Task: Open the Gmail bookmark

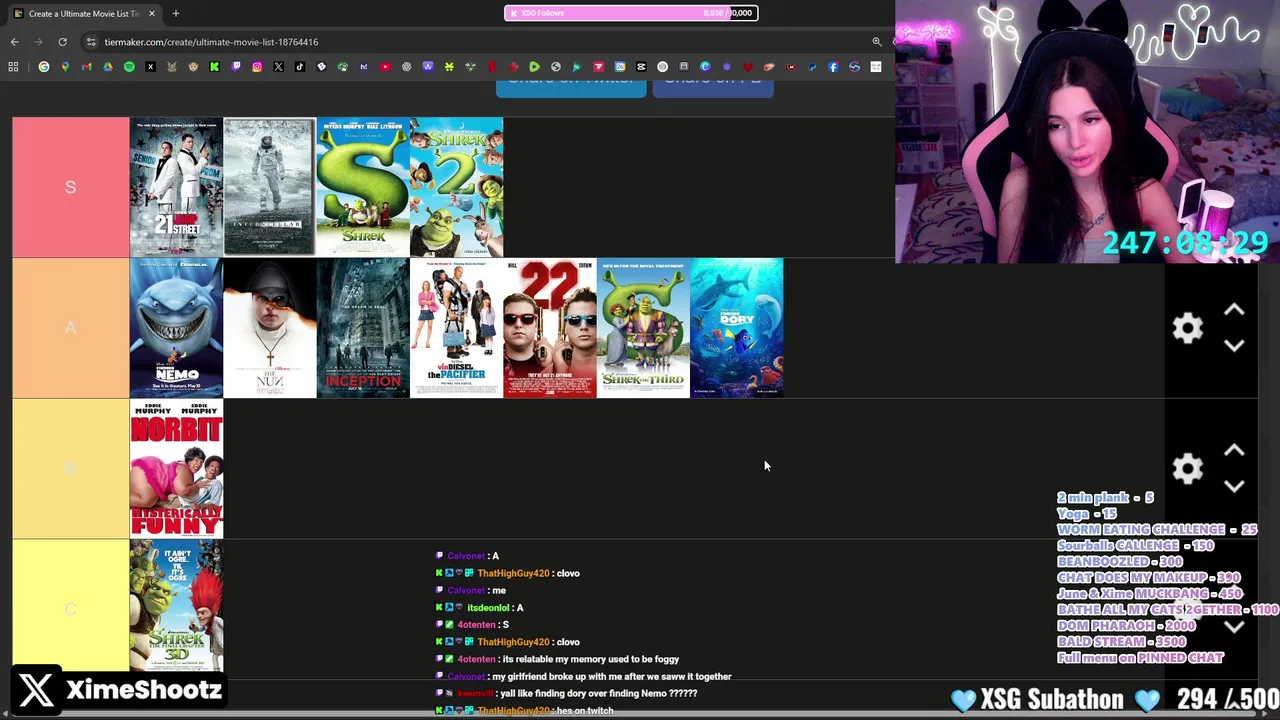Action: pos(86,67)
